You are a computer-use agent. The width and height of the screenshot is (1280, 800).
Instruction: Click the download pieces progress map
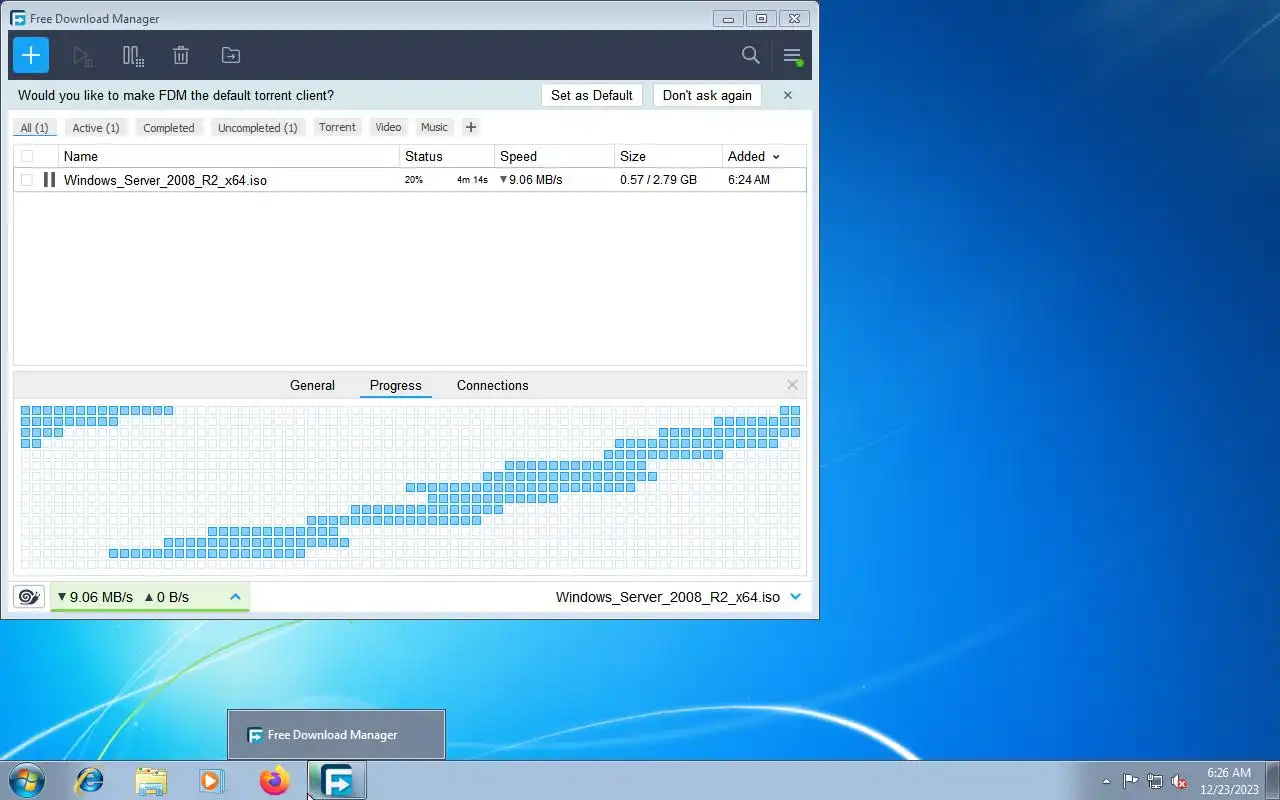point(410,487)
